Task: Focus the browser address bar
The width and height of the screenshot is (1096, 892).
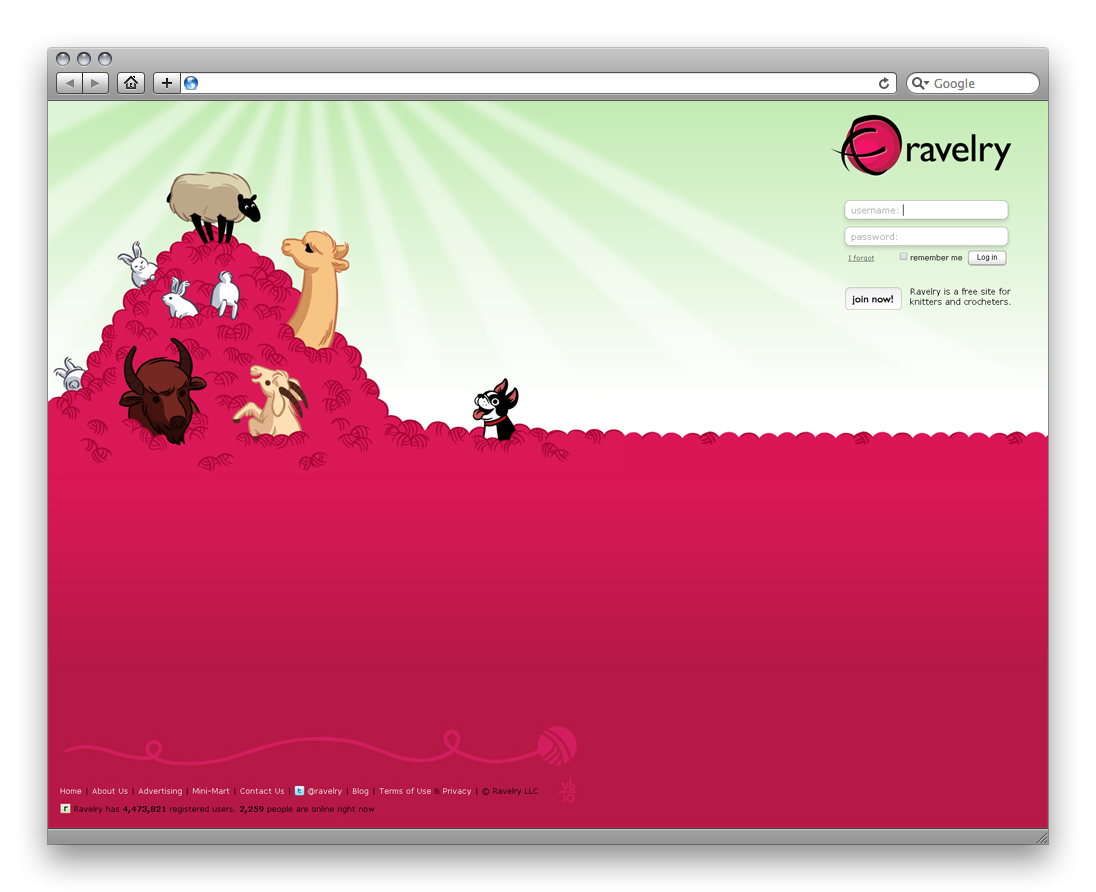Action: pos(538,83)
